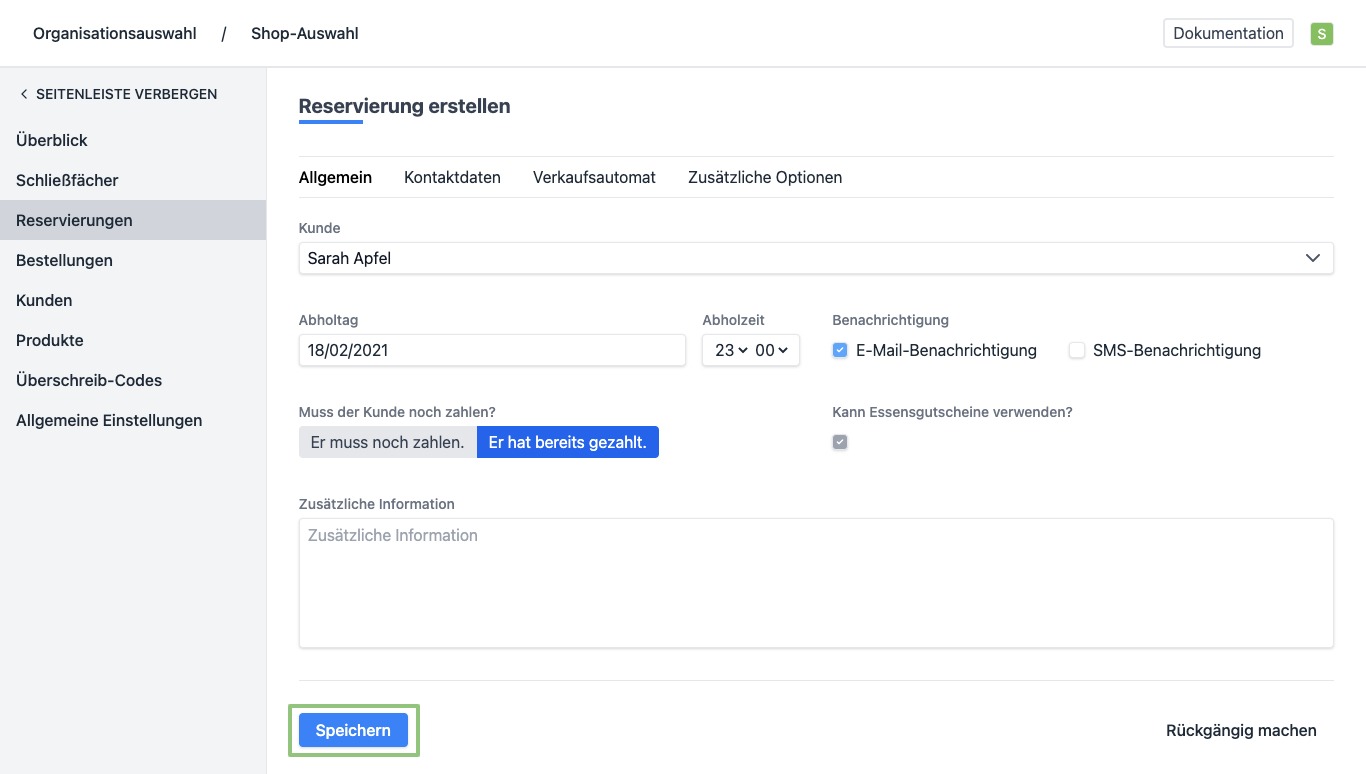Enable SMS-Benachrichtigung checkbox
1366x774 pixels.
[1077, 350]
